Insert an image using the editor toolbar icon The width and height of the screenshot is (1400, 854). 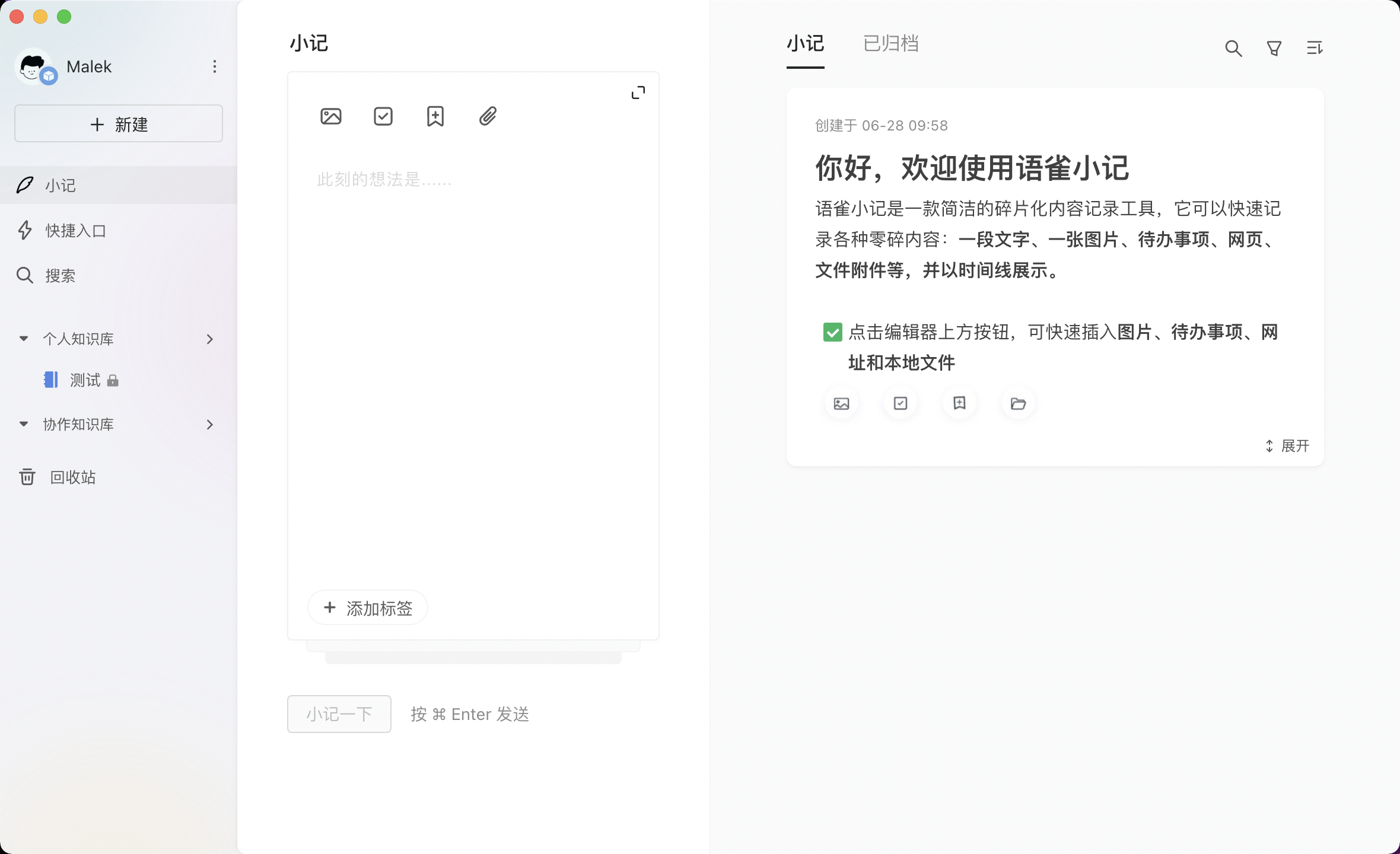tap(331, 116)
